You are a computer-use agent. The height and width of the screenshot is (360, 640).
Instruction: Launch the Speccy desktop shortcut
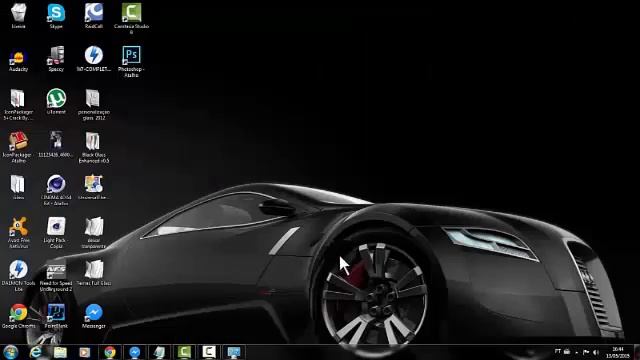pyautogui.click(x=56, y=59)
